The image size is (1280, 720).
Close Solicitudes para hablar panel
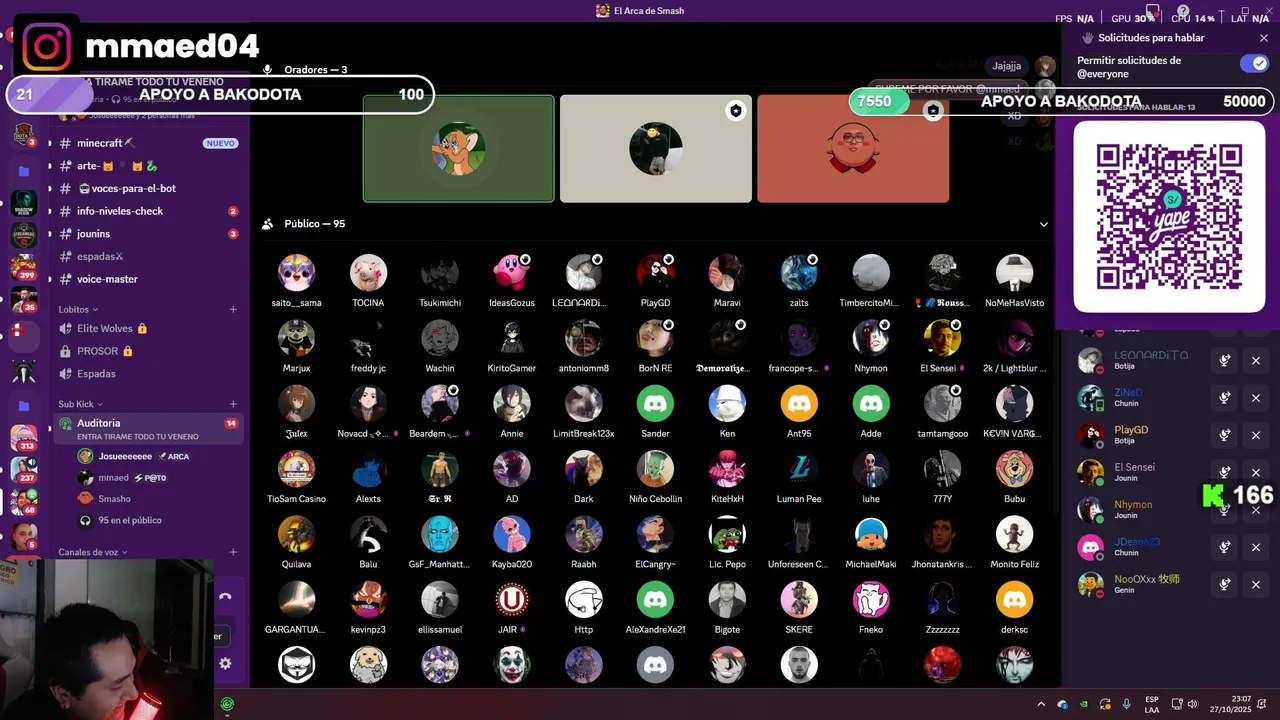tap(1264, 38)
